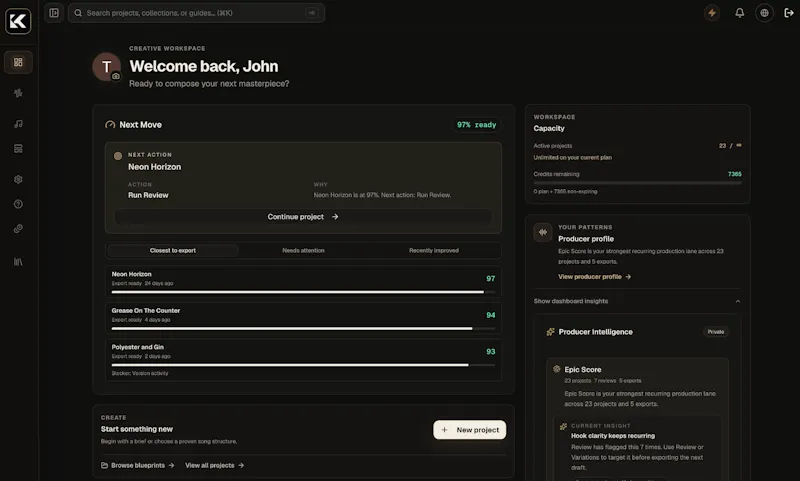Image resolution: width=800 pixels, height=481 pixels.
Task: Open the dashboard grid icon in sidebar
Action: tap(18, 62)
